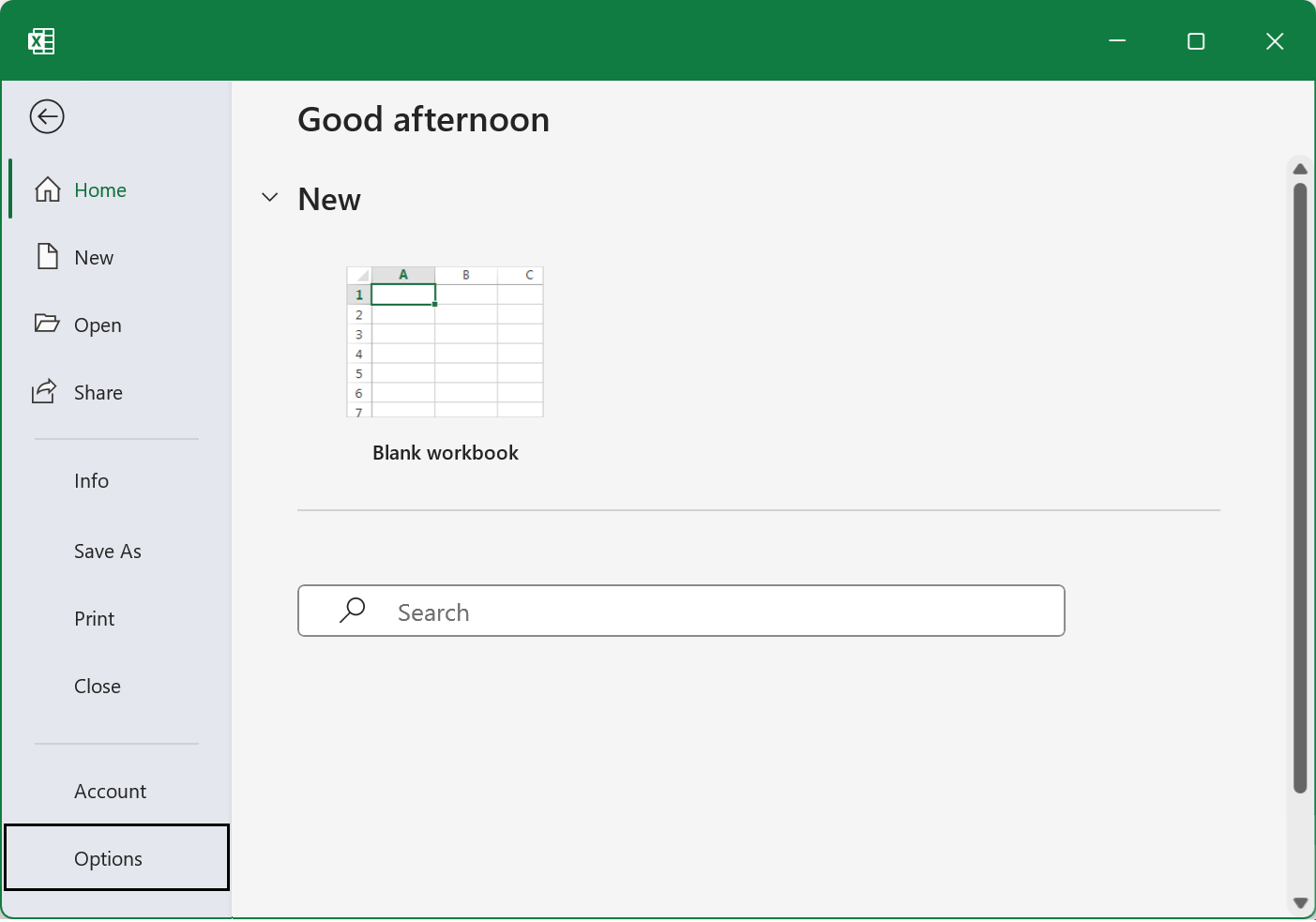Click the back arrow to return to workbook

pos(47,117)
